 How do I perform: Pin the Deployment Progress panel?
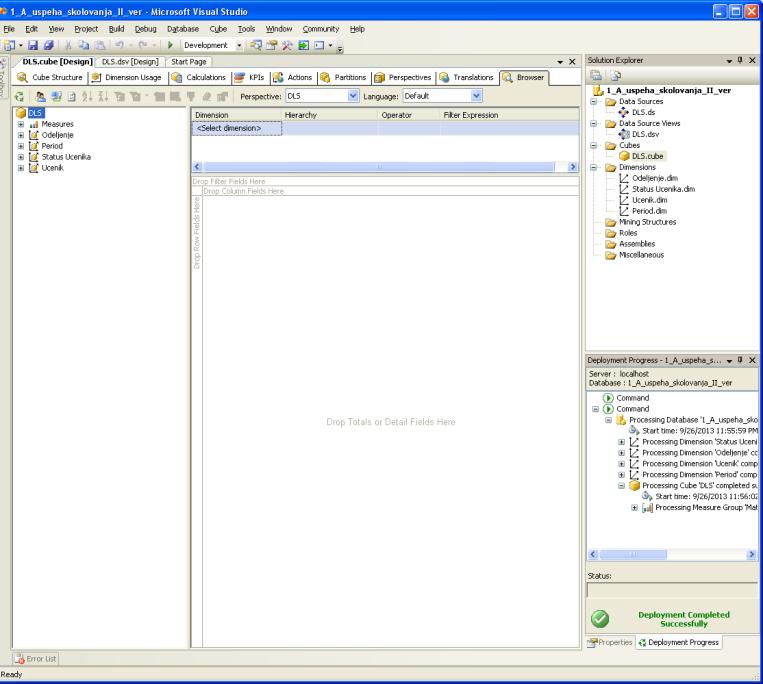740,360
